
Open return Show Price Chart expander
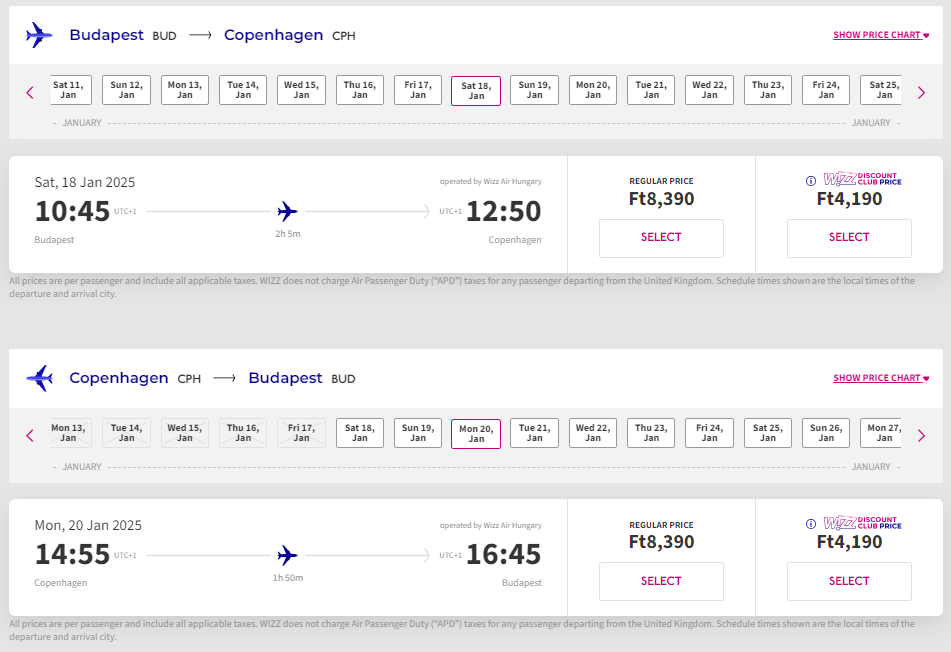(x=880, y=378)
